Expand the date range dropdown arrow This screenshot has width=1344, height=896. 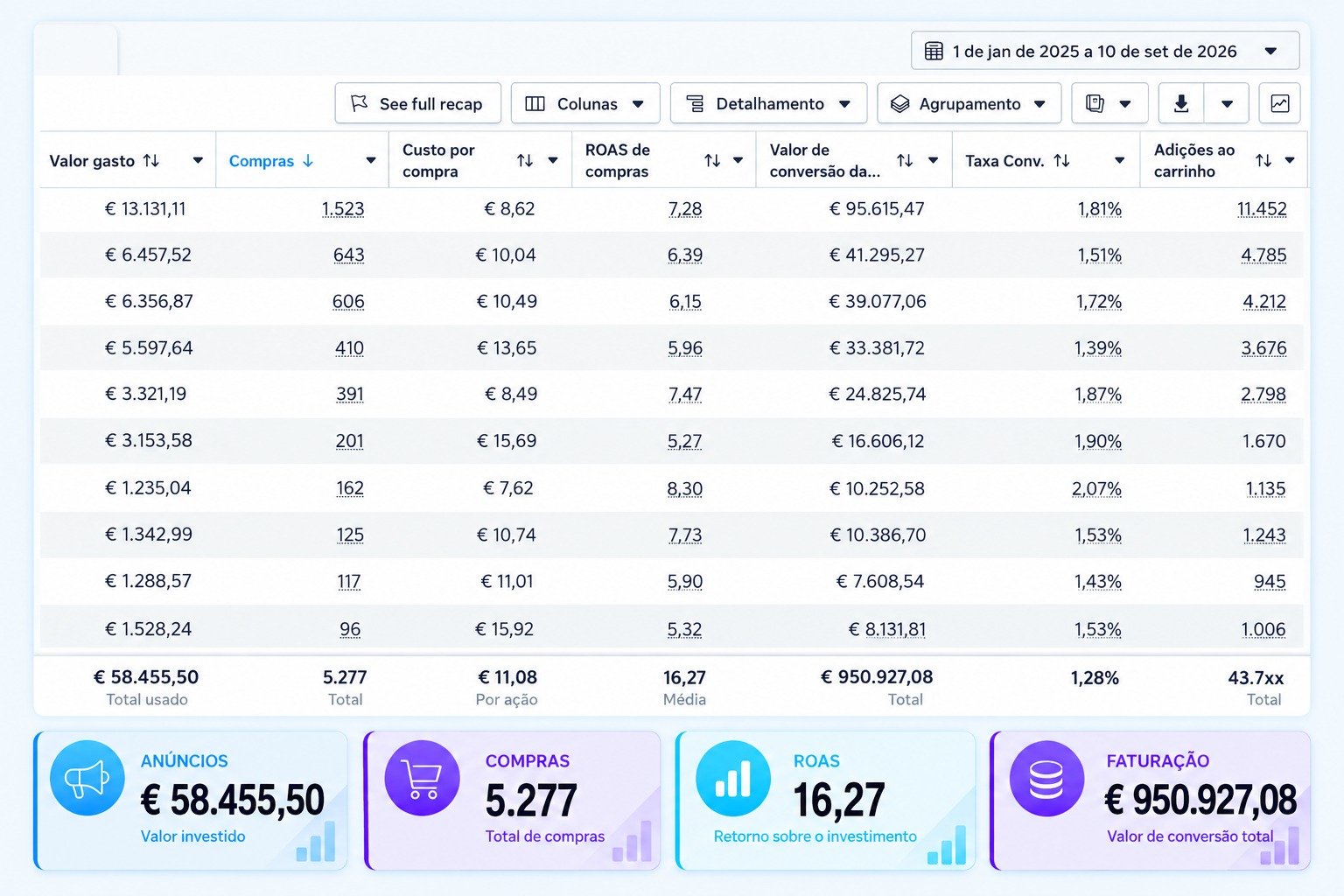click(1270, 52)
